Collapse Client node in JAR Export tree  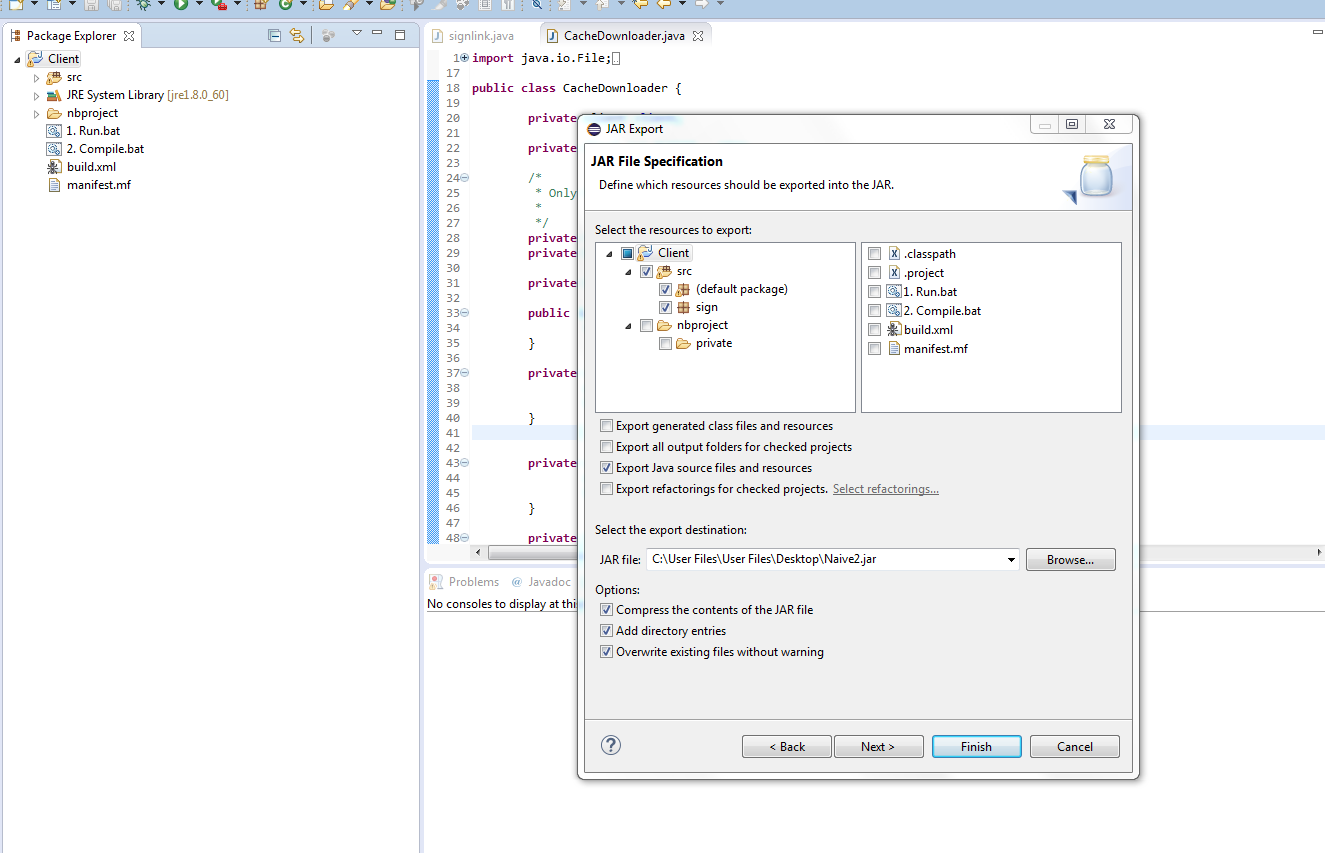pos(609,254)
